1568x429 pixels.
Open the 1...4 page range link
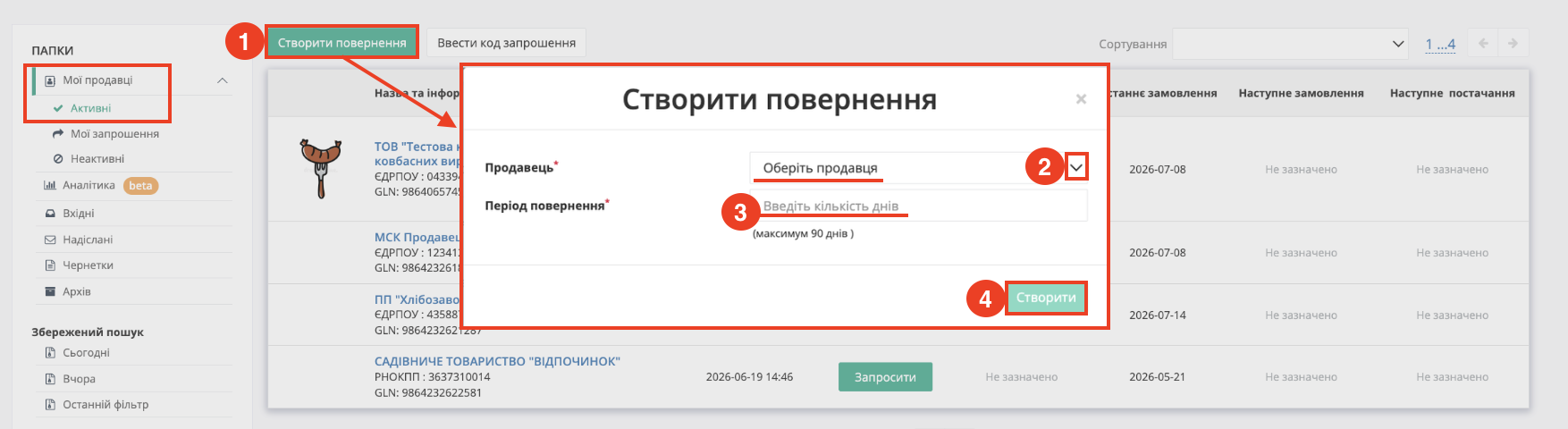[x=1440, y=44]
